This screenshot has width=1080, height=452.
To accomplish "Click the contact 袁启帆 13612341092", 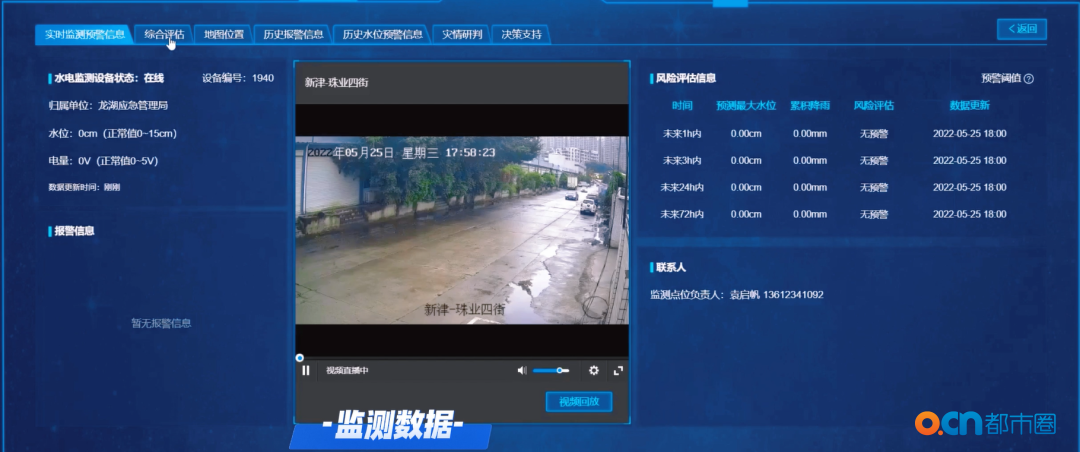I will (776, 295).
